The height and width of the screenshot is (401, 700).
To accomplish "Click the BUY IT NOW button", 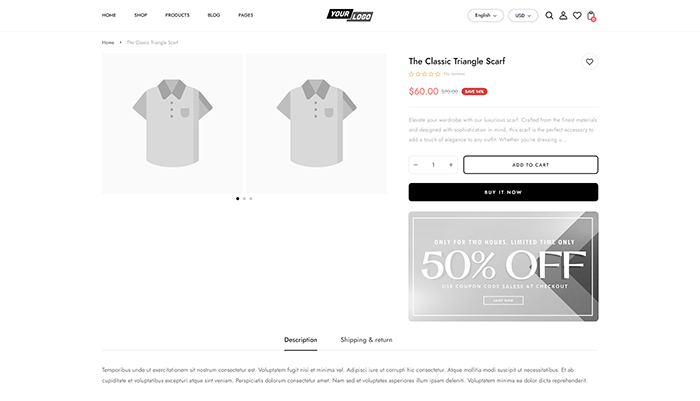I will (x=503, y=192).
